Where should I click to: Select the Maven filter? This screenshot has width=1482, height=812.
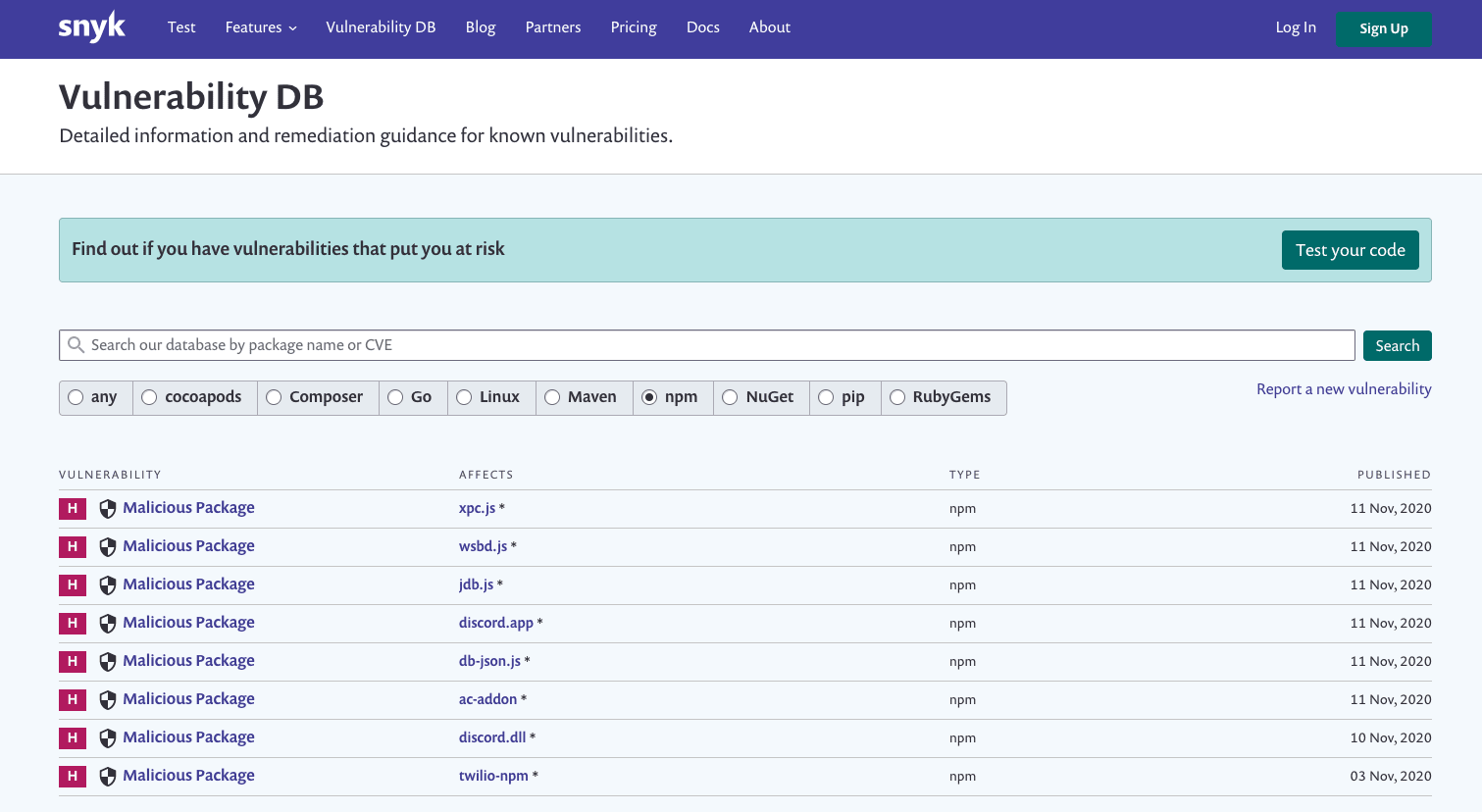point(585,397)
